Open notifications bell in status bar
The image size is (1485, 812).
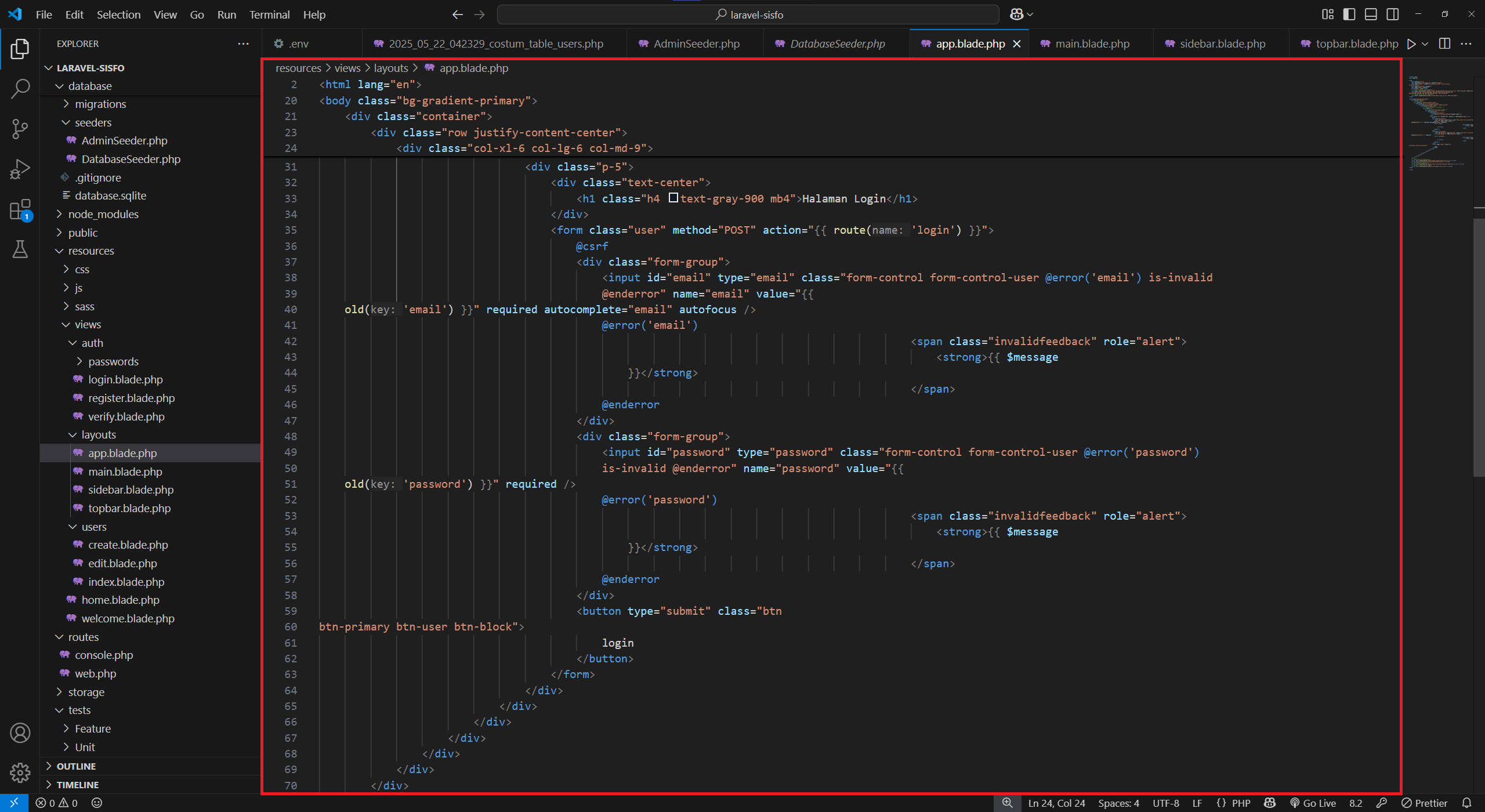tap(1467, 803)
